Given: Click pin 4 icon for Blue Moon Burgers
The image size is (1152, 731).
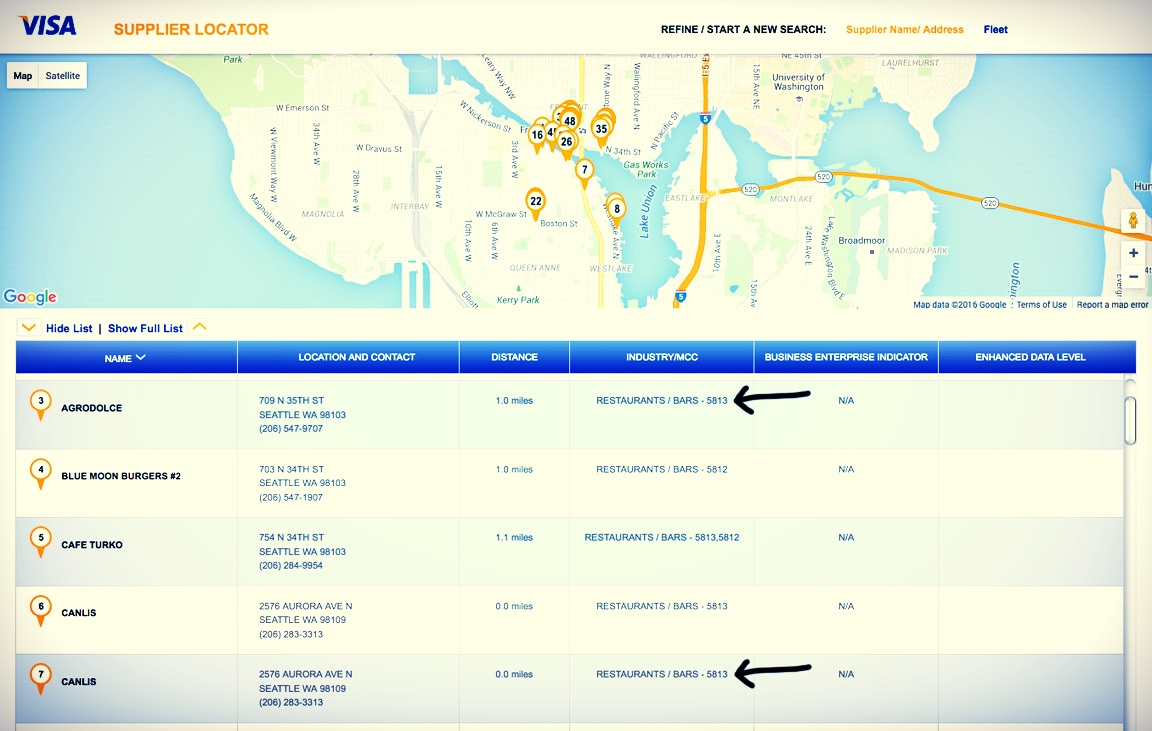Looking at the screenshot, I should point(41,473).
